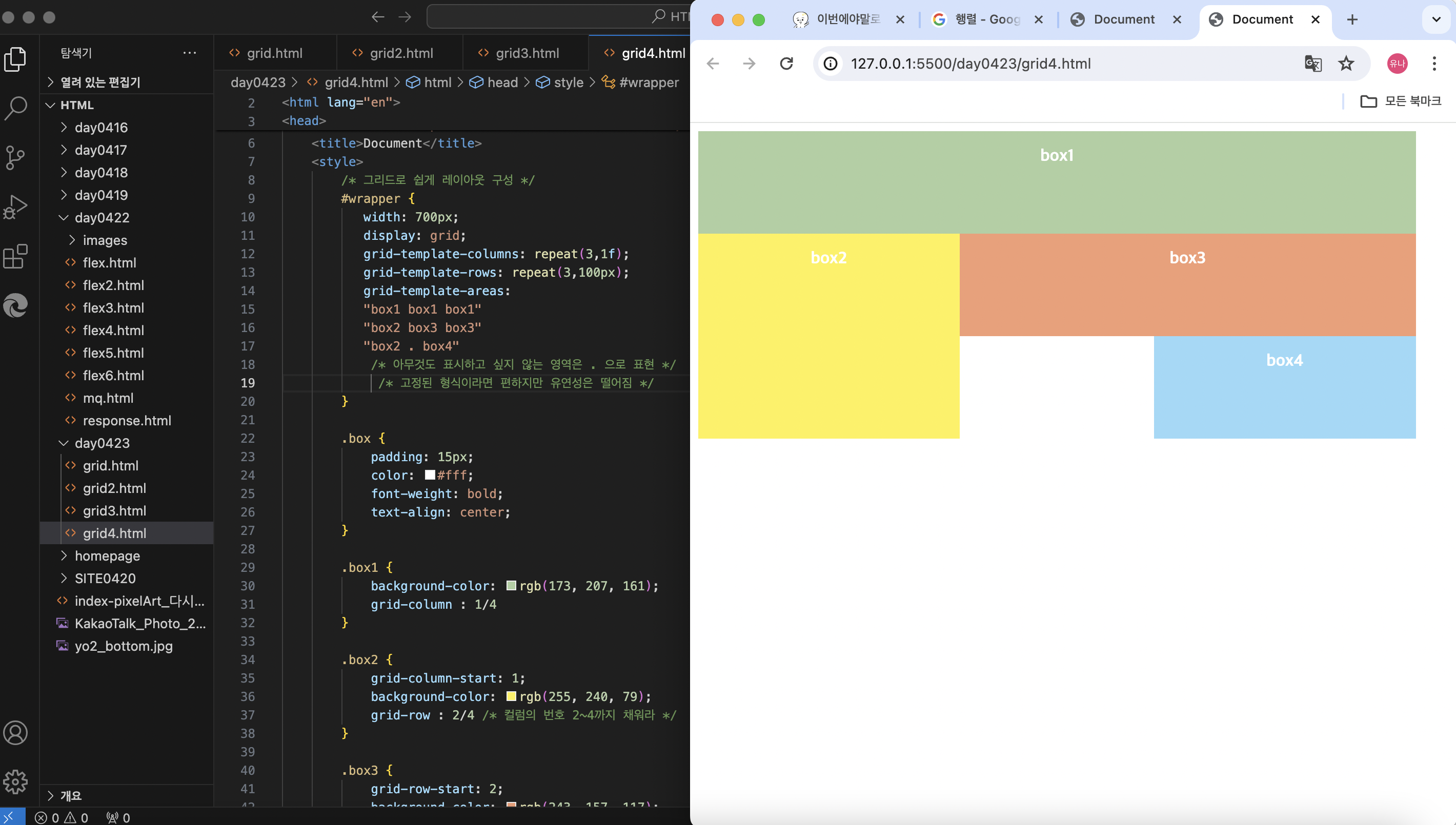1456x825 pixels.
Task: Collapse the day0423 folder
Action: pos(102,443)
